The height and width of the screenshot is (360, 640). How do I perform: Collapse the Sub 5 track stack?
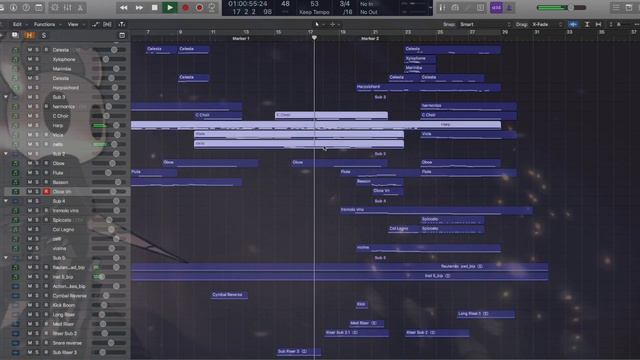[6, 258]
